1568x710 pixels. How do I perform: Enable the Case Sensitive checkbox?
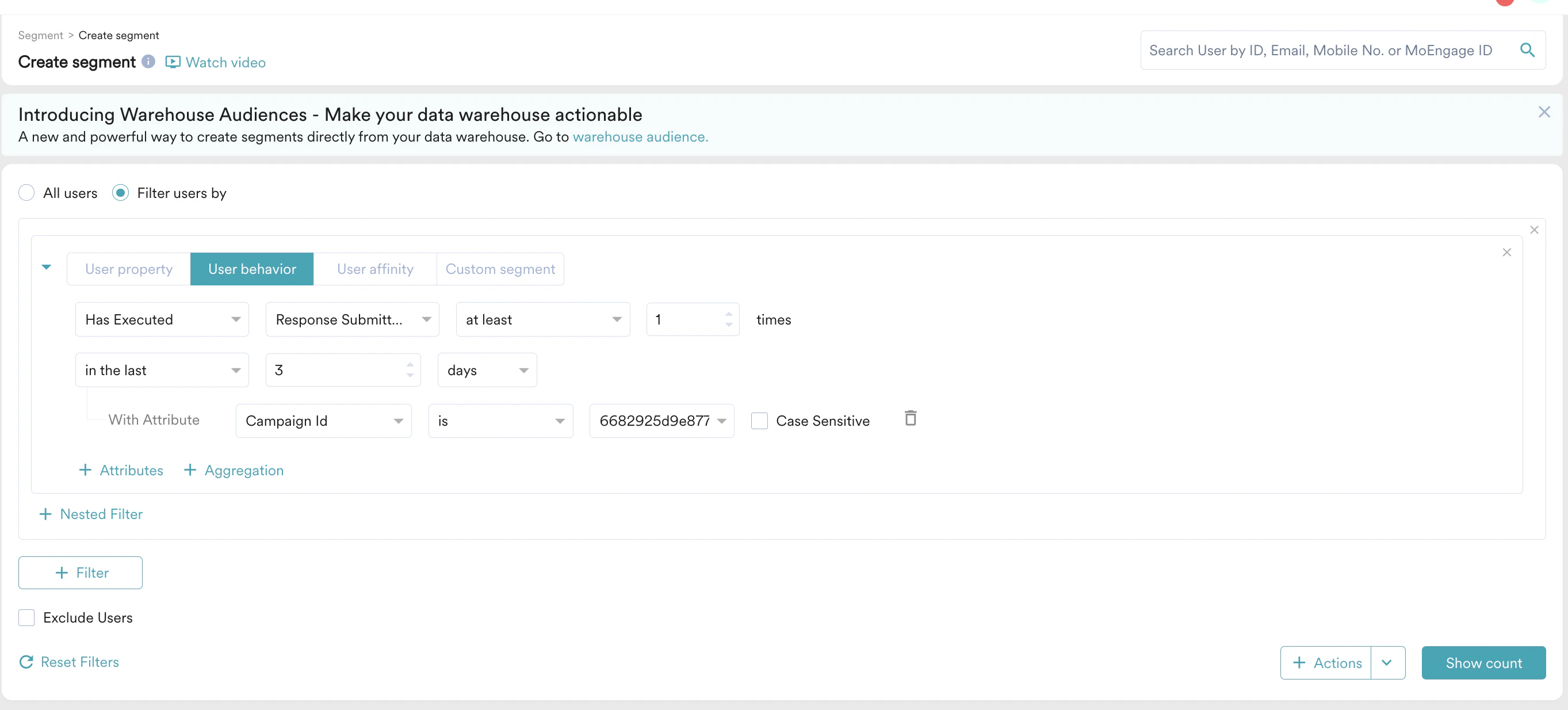(759, 421)
